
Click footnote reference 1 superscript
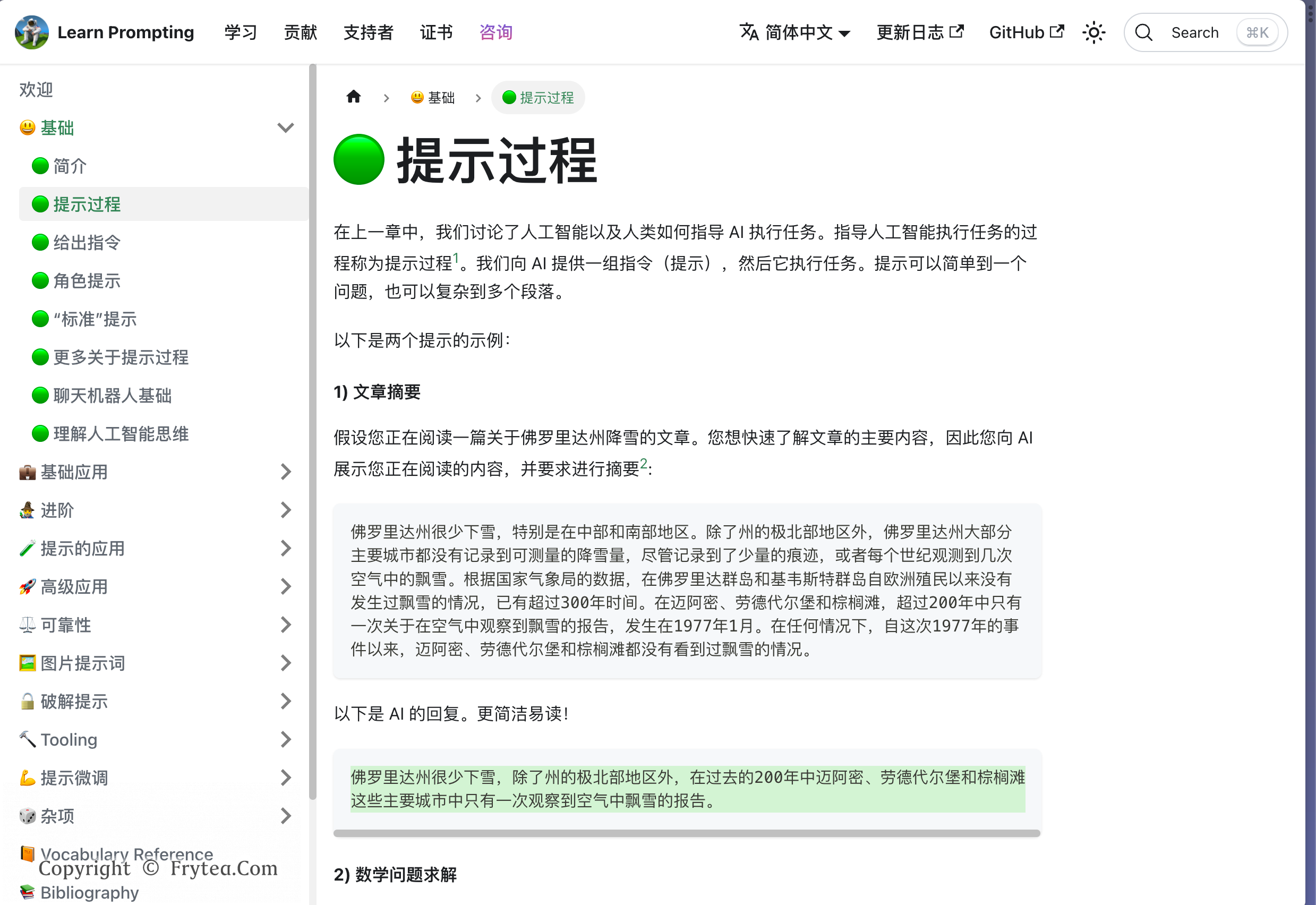tap(455, 259)
